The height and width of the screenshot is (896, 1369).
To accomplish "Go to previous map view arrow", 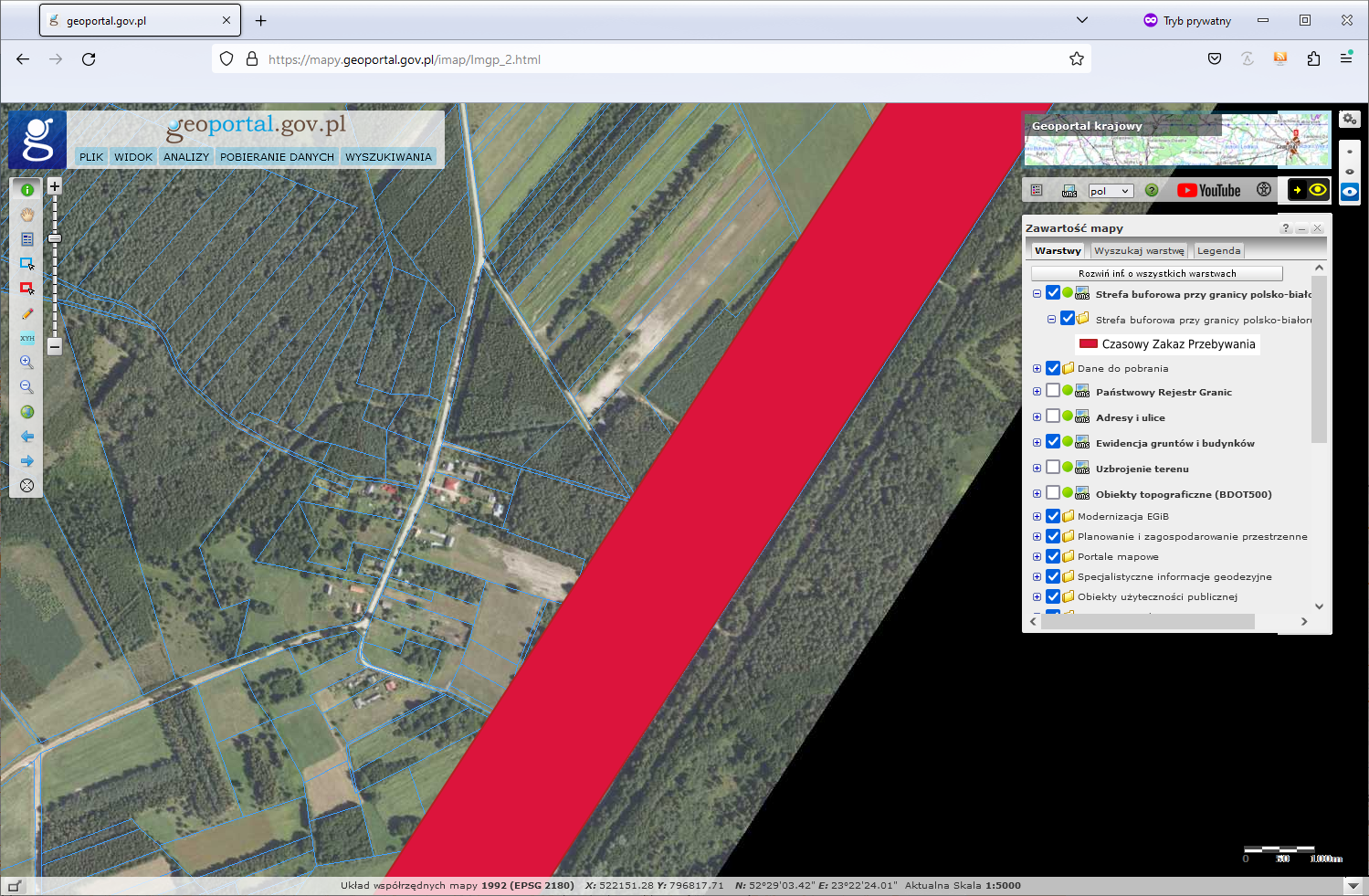I will pyautogui.click(x=27, y=437).
